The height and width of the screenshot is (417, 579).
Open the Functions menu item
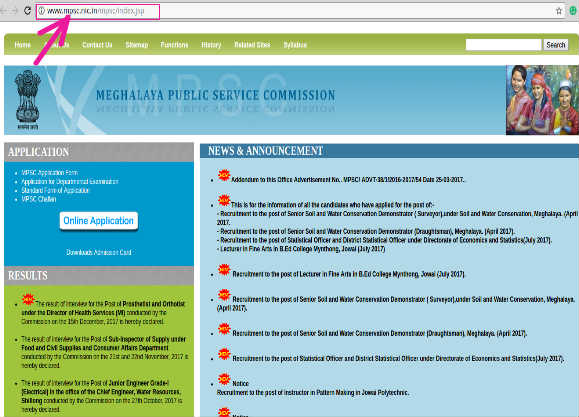(174, 45)
